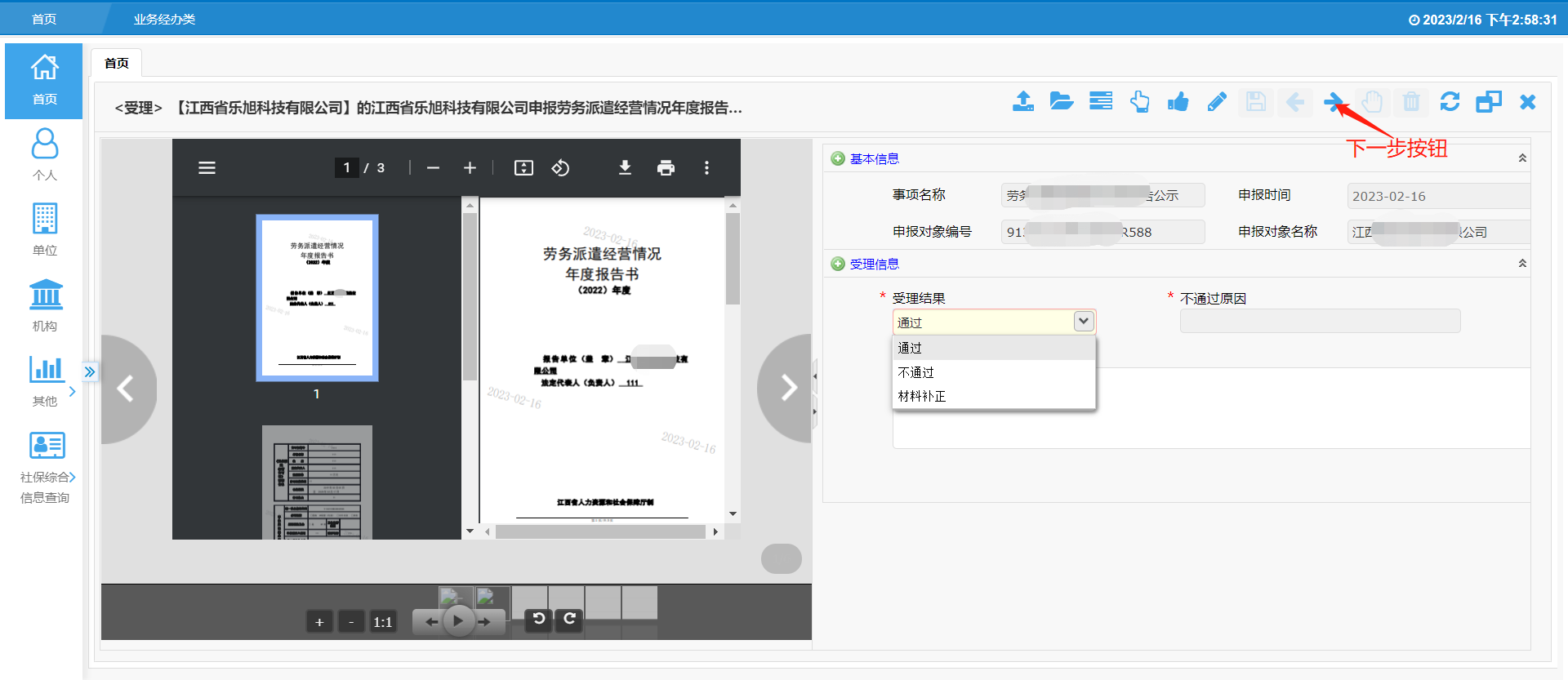
Task: Zoom out the PDF with the minus icon
Action: tap(434, 167)
